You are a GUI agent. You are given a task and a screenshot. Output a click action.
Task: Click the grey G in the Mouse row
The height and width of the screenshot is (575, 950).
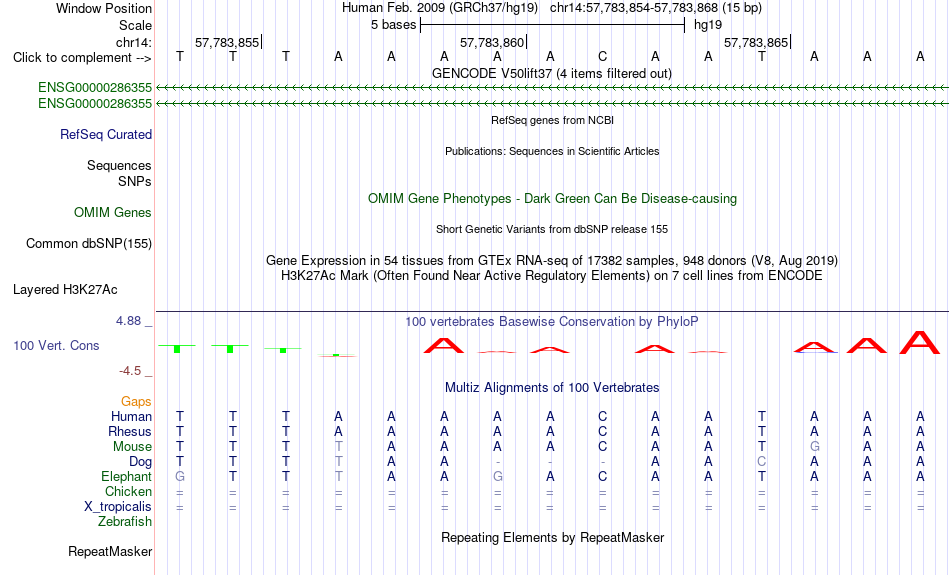[x=814, y=447]
